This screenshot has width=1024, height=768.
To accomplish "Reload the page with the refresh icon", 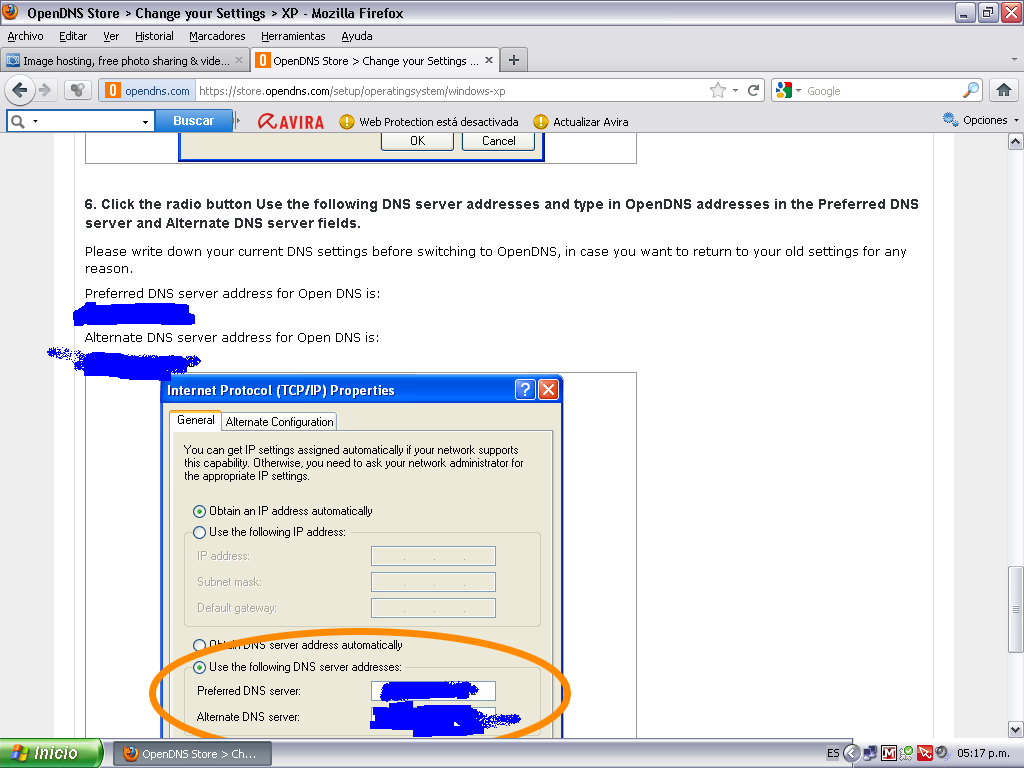I will pos(753,91).
